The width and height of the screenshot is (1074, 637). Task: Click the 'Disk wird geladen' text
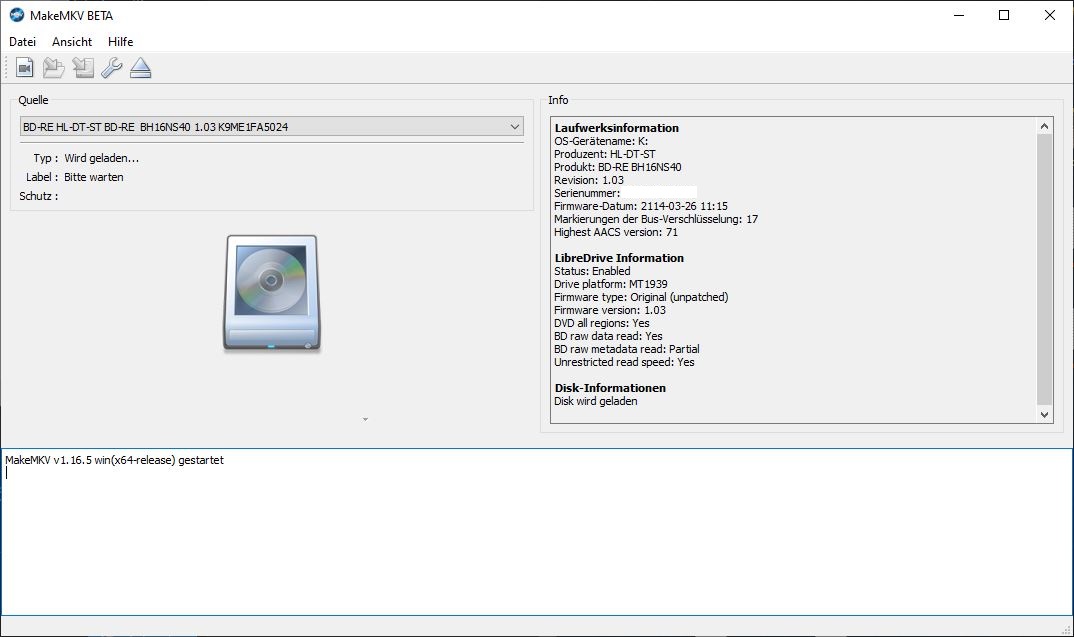(596, 401)
